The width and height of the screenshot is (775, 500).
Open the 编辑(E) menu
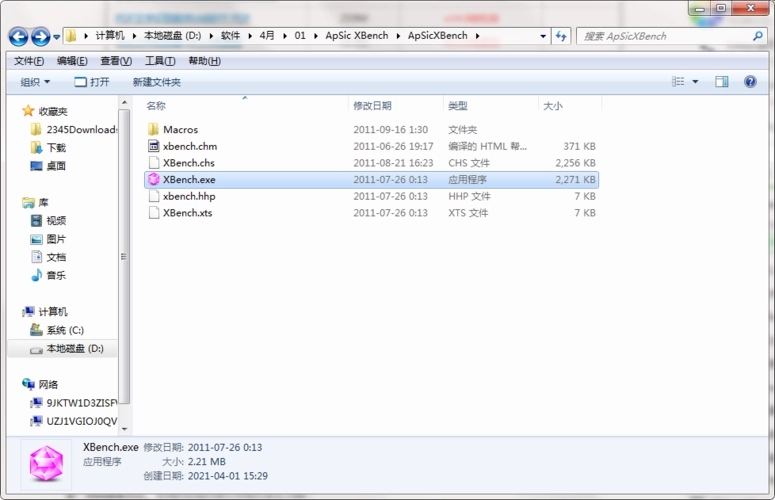tap(72, 61)
